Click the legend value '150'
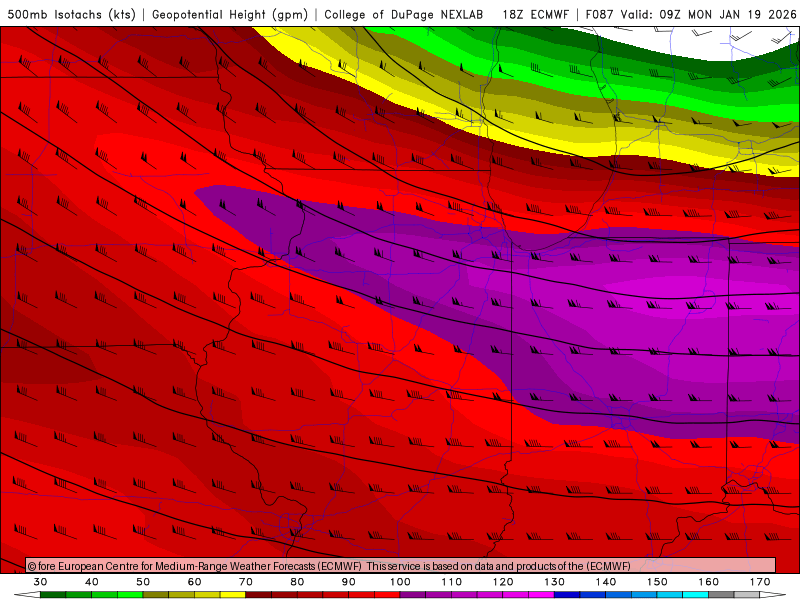The image size is (800, 600). click(657, 582)
